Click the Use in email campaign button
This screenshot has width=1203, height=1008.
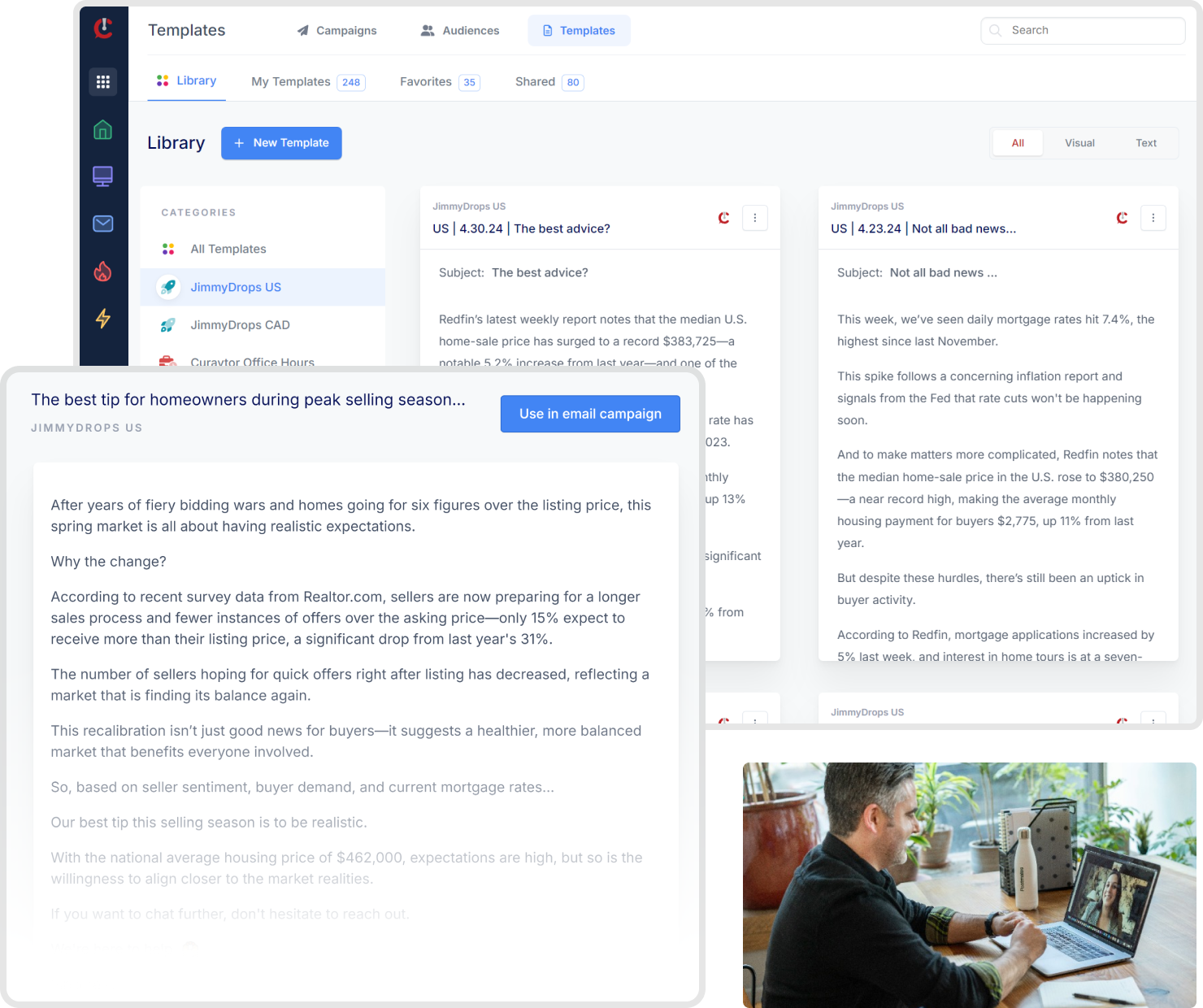pyautogui.click(x=590, y=414)
